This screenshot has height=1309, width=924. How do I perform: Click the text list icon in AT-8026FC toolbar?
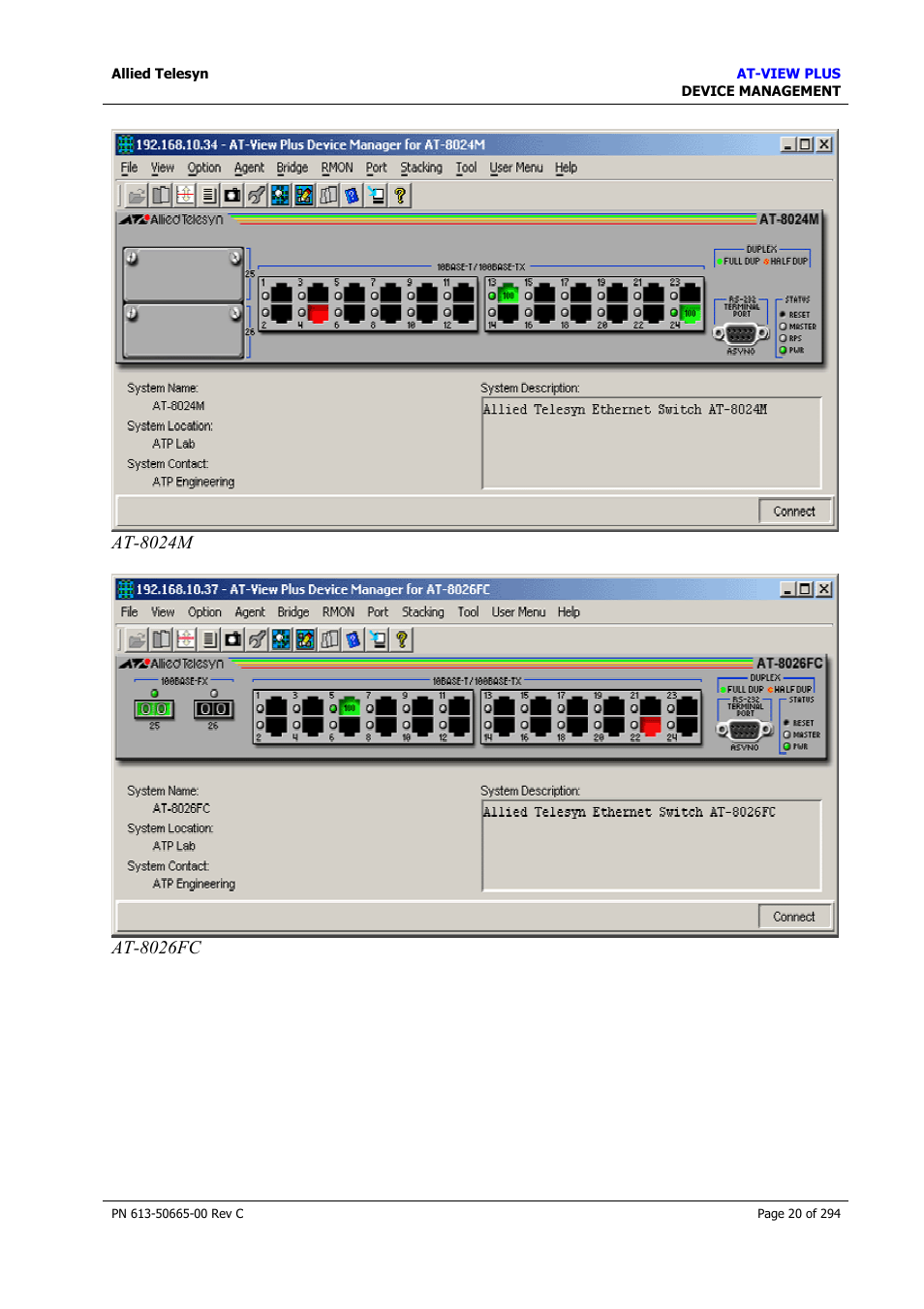[209, 639]
